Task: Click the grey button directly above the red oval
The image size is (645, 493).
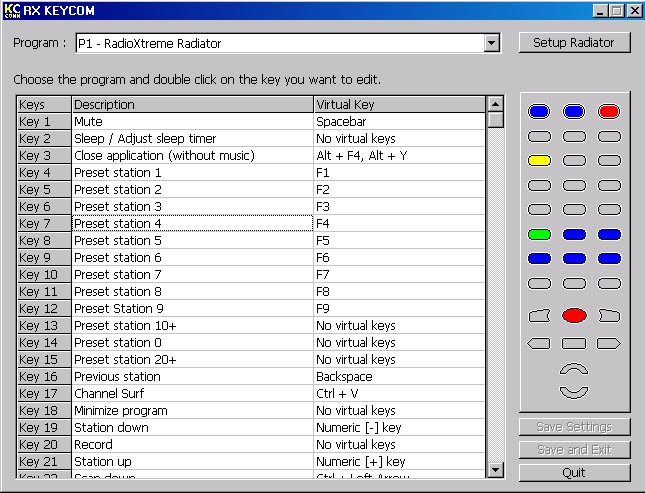Action: click(x=574, y=283)
